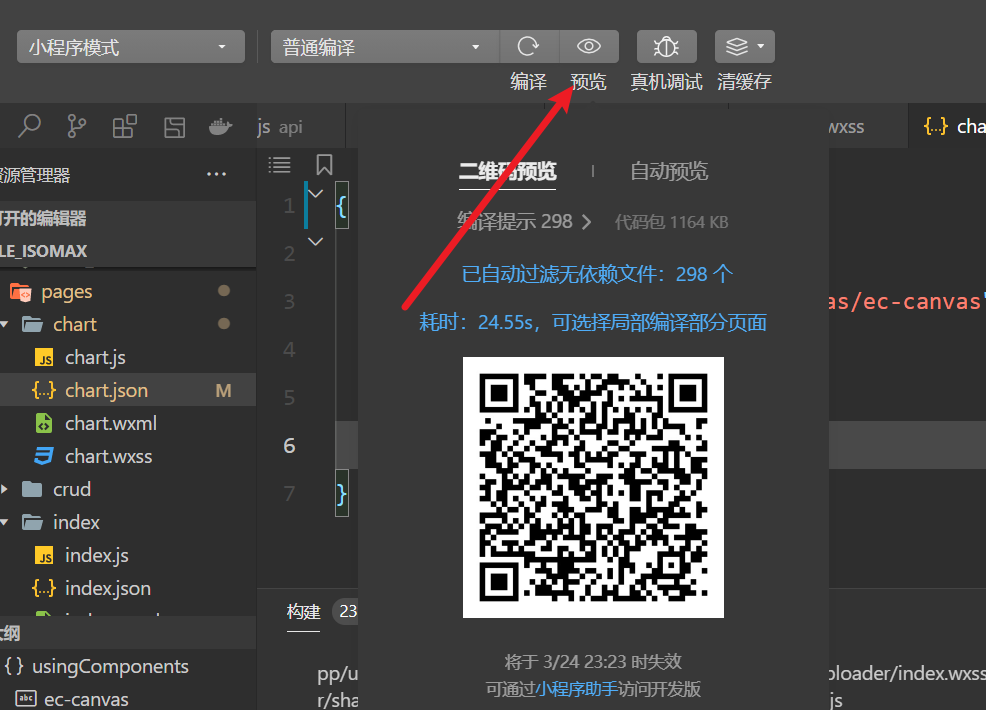This screenshot has height=710, width=986.
Task: Open the 普通编译 compile mode dropdown
Action: [x=385, y=47]
